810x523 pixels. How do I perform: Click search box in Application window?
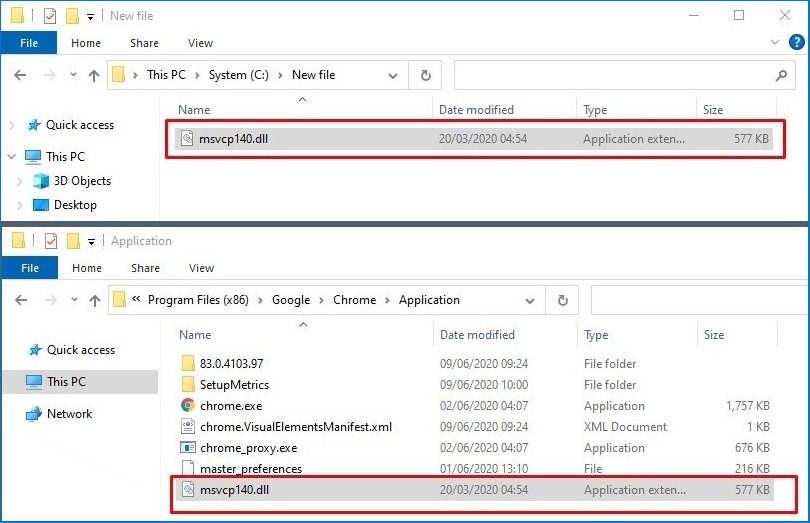(700, 300)
